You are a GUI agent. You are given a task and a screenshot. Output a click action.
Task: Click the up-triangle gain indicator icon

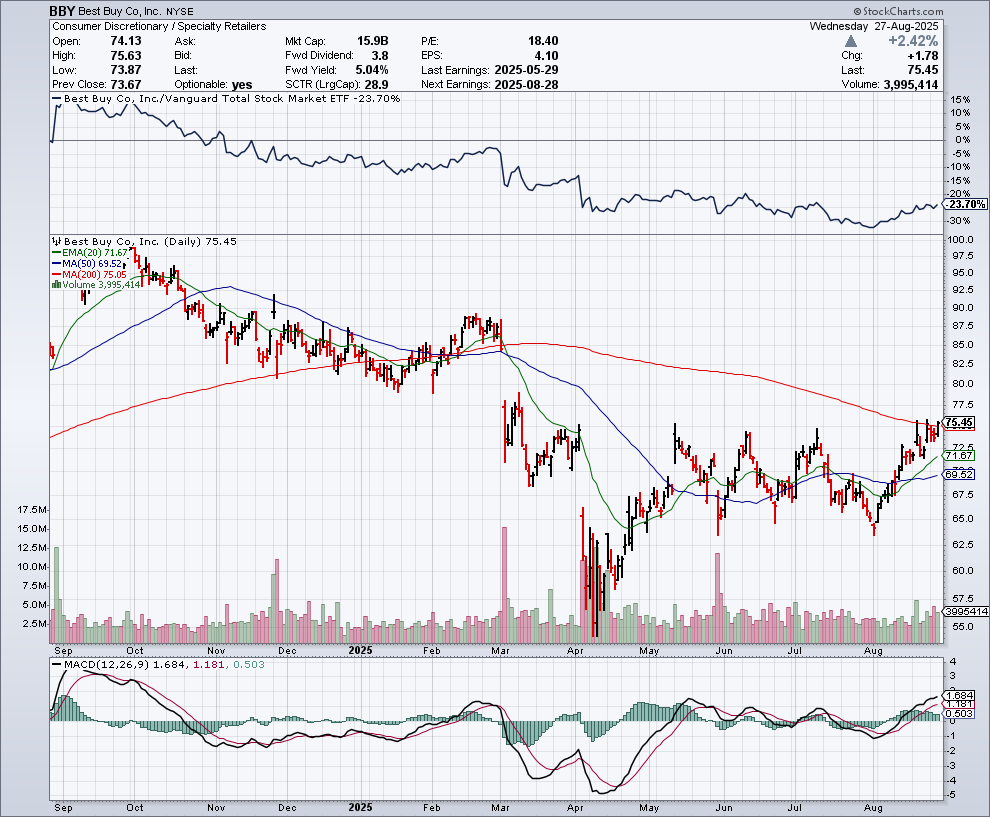pos(851,41)
